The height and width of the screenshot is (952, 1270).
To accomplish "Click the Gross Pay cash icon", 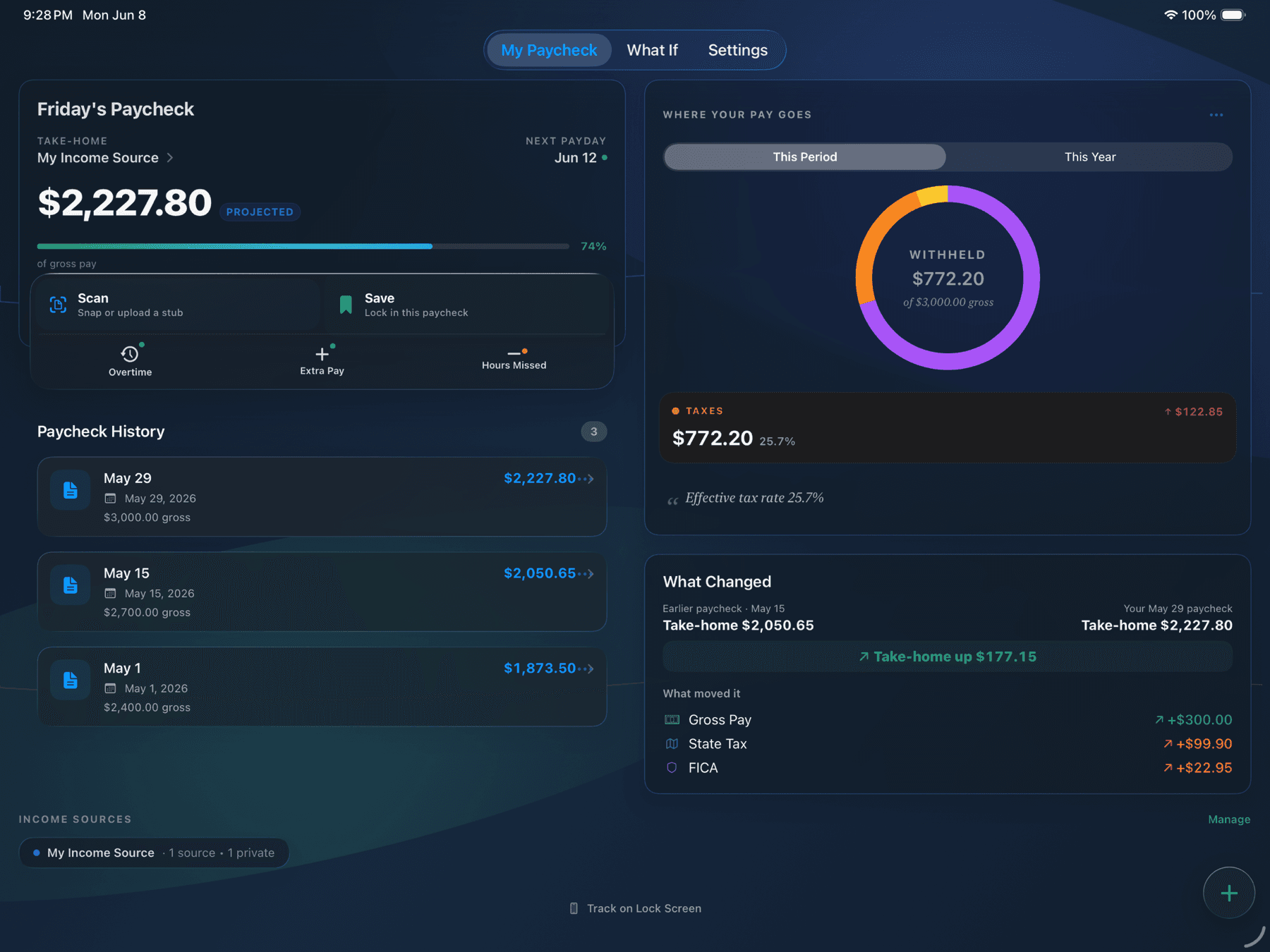I will pos(672,720).
